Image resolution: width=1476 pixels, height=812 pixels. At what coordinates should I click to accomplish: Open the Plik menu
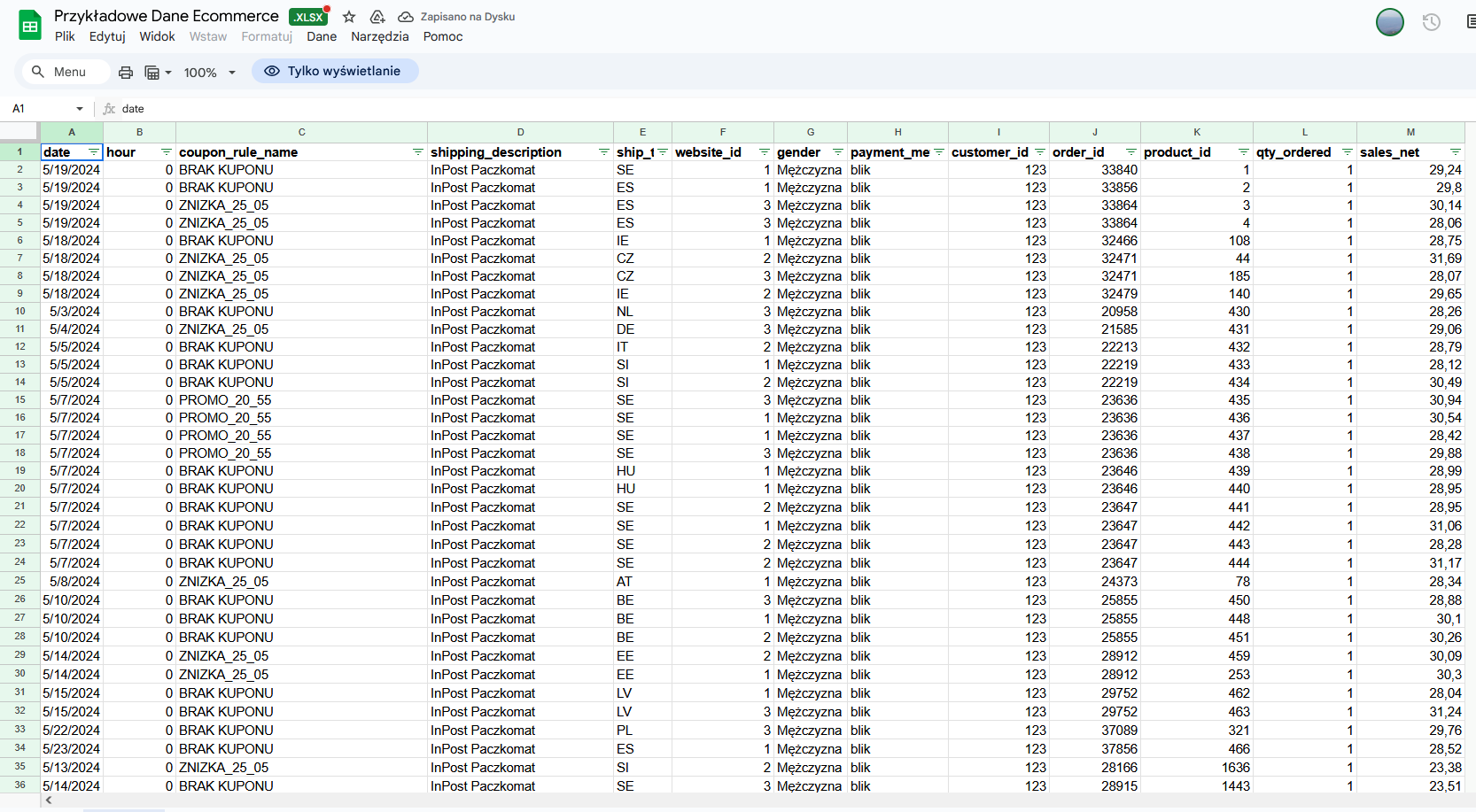point(65,36)
